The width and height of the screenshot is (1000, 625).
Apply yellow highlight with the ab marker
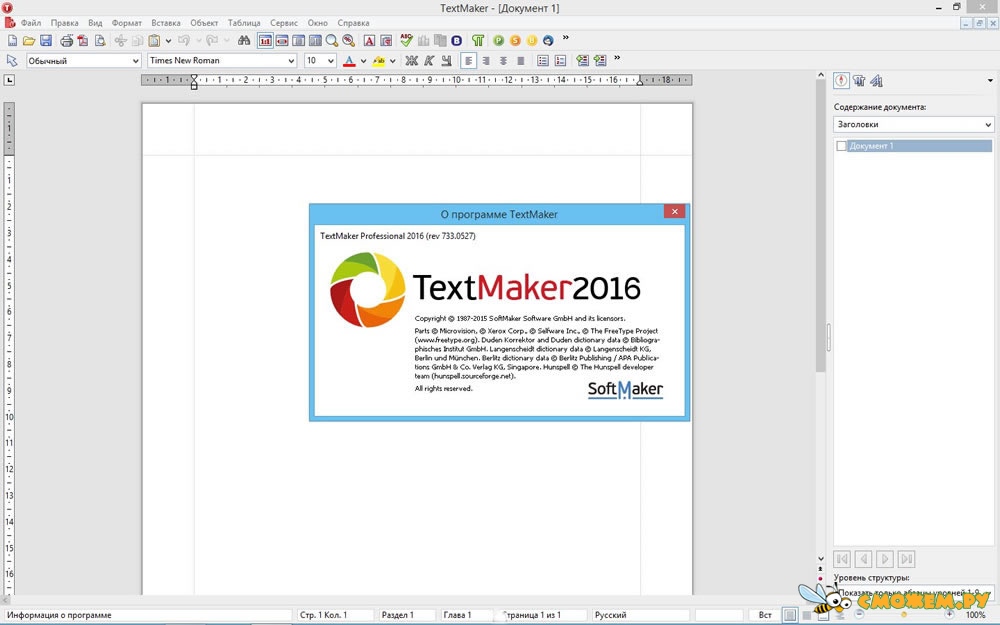click(379, 61)
